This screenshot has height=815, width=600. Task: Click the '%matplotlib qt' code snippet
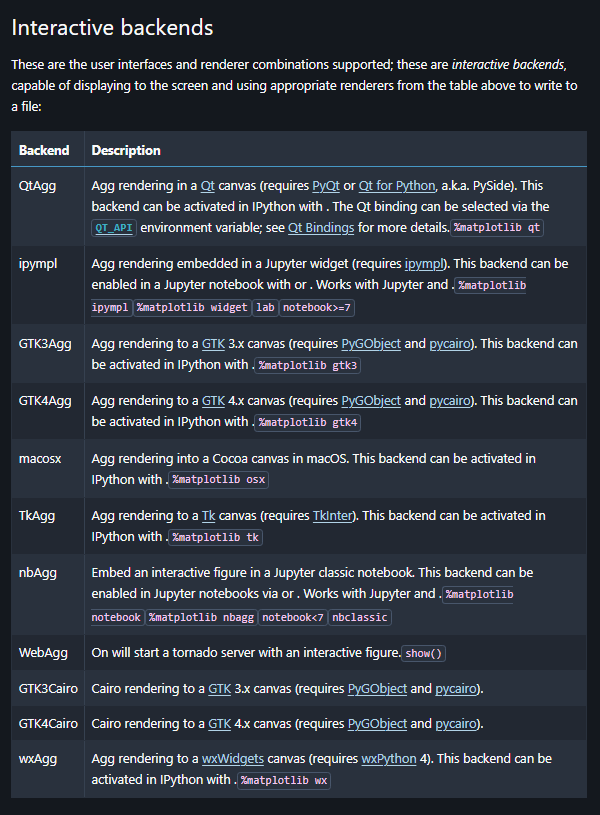(x=498, y=228)
